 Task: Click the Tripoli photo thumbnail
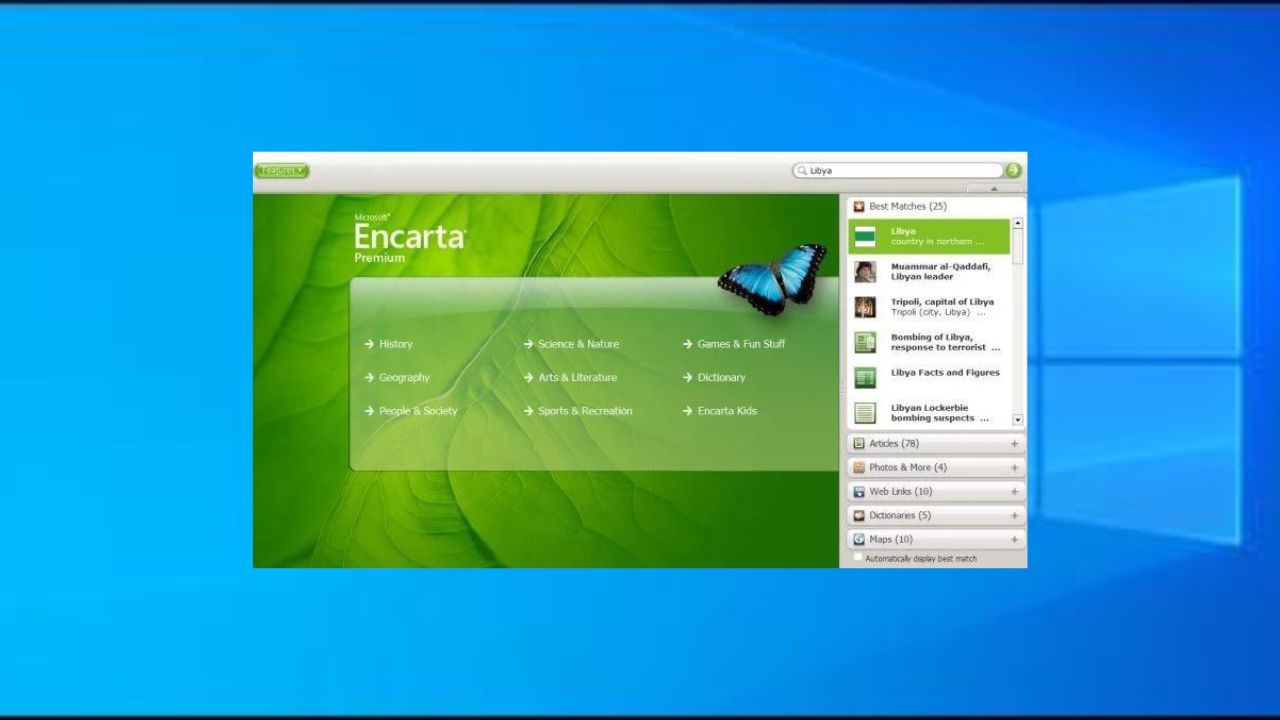click(865, 307)
